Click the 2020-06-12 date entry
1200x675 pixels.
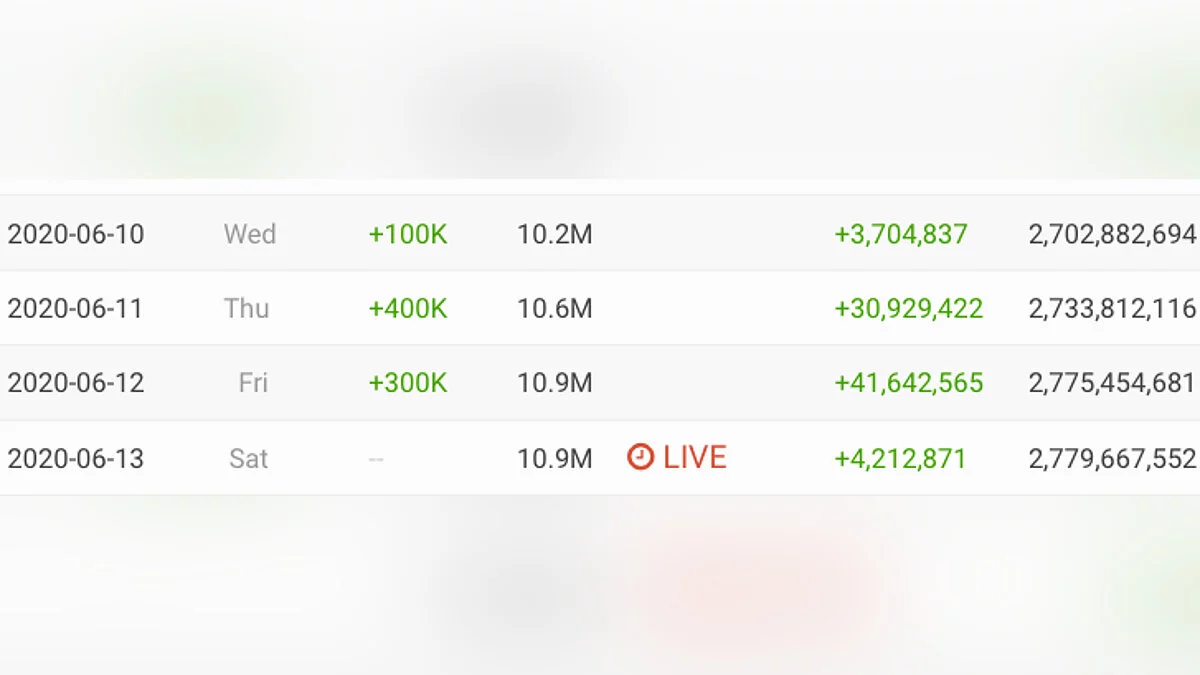[76, 383]
